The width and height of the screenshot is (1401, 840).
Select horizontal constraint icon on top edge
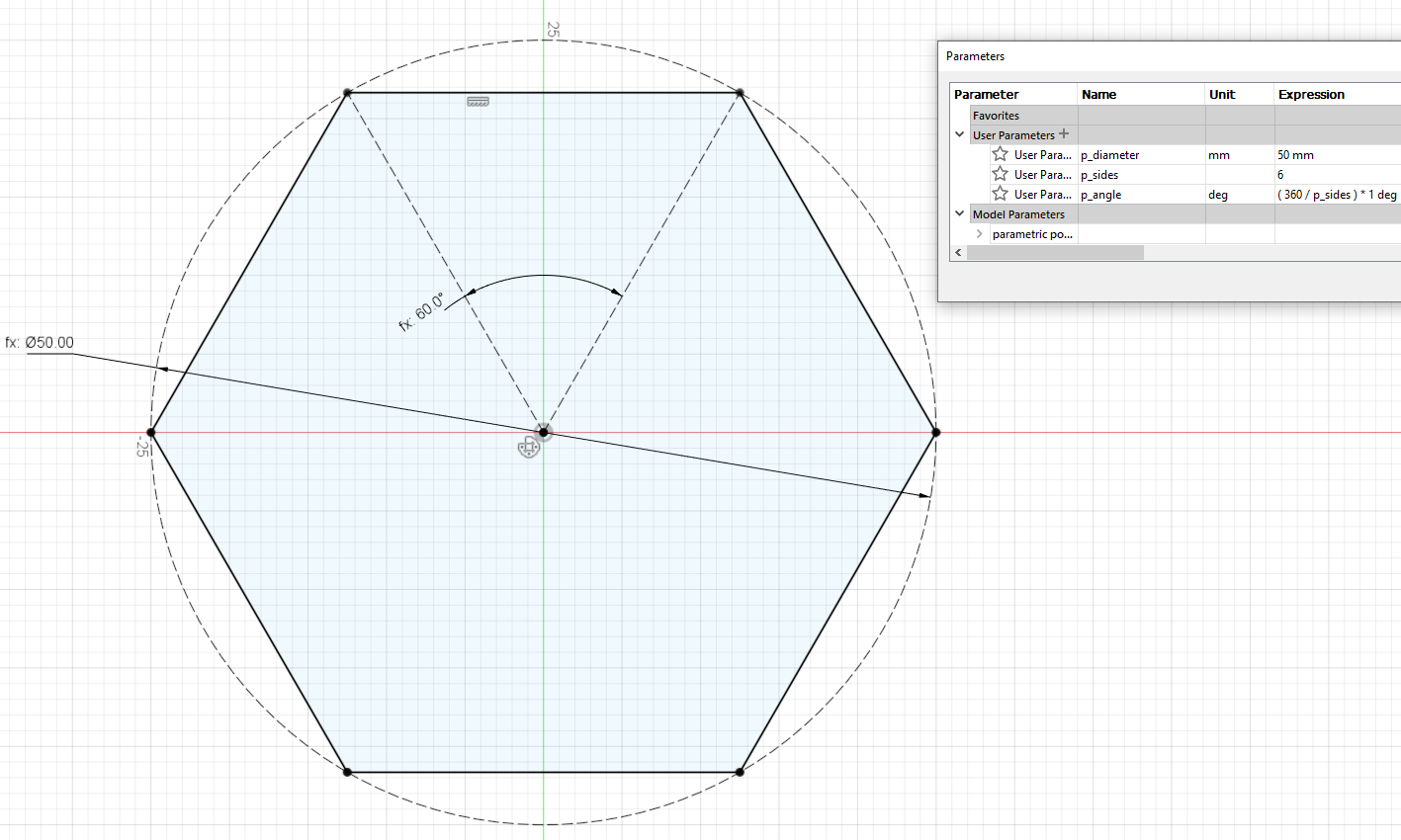(478, 101)
